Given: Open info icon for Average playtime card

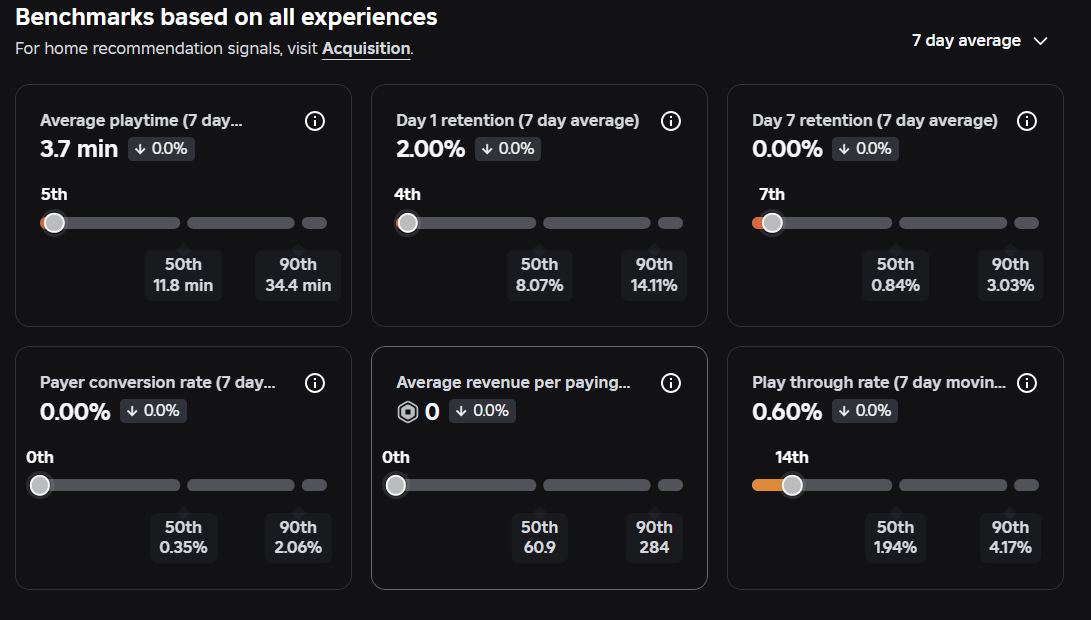Looking at the screenshot, I should [x=314, y=121].
